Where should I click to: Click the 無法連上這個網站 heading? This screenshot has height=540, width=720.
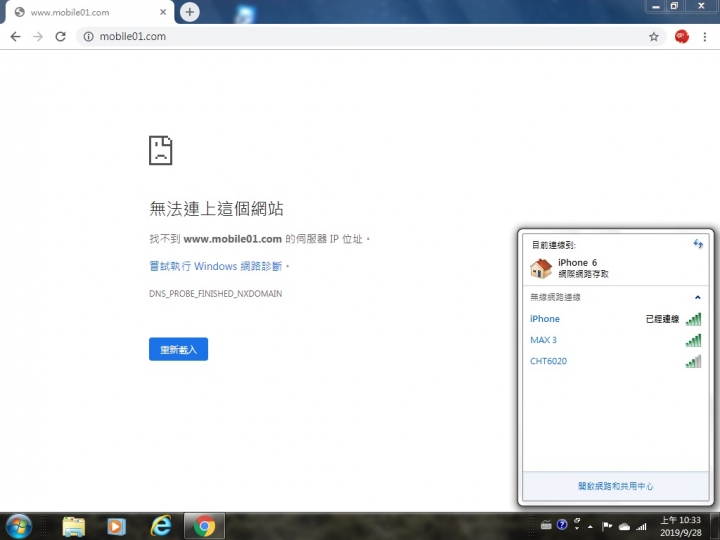tap(216, 209)
